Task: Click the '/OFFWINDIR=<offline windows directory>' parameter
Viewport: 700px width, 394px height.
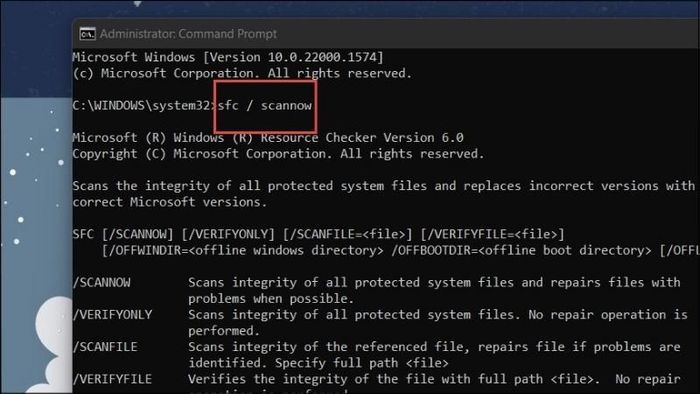Action: point(242,250)
